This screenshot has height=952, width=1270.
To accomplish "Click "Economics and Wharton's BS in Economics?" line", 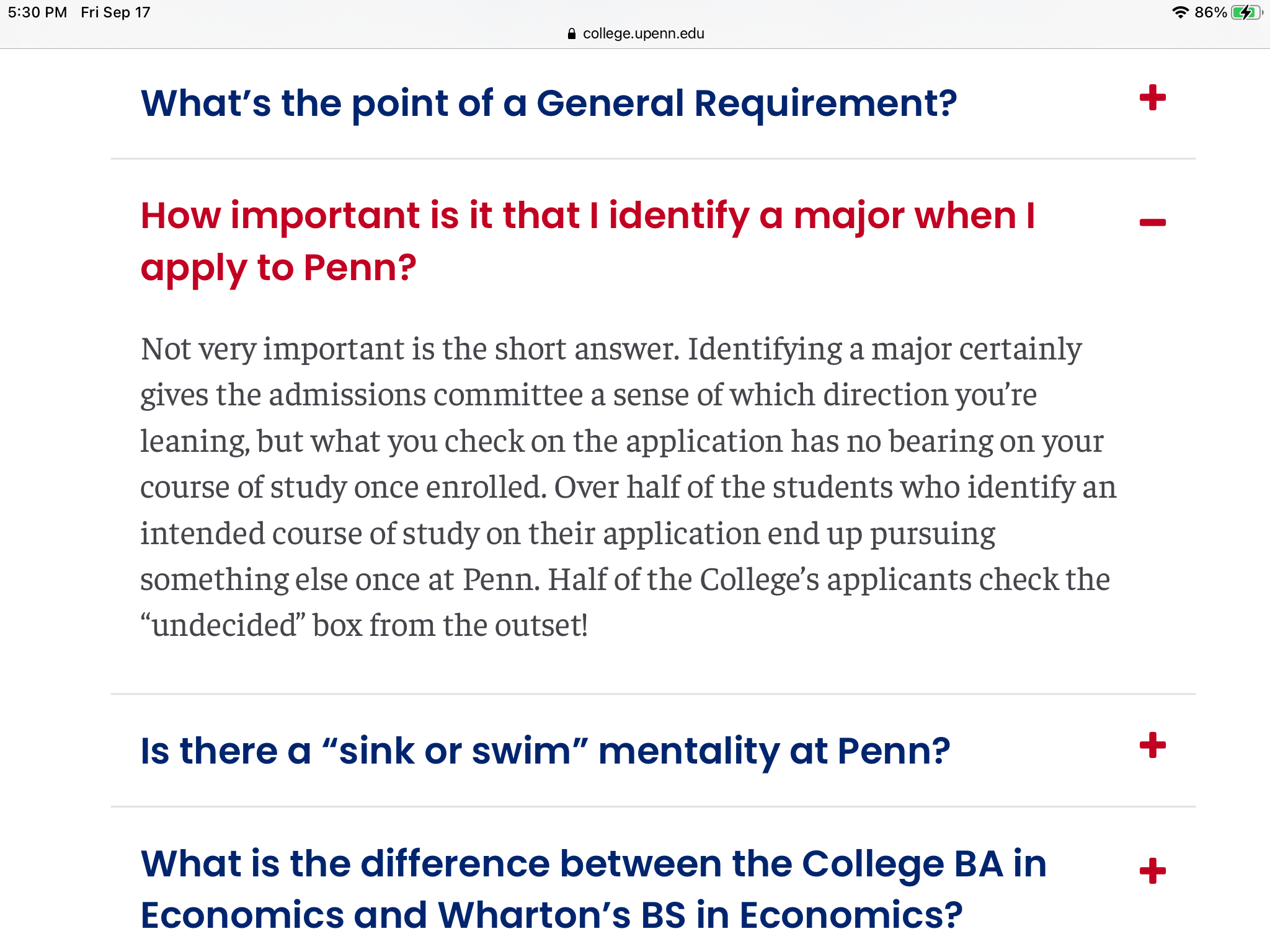I will [552, 915].
